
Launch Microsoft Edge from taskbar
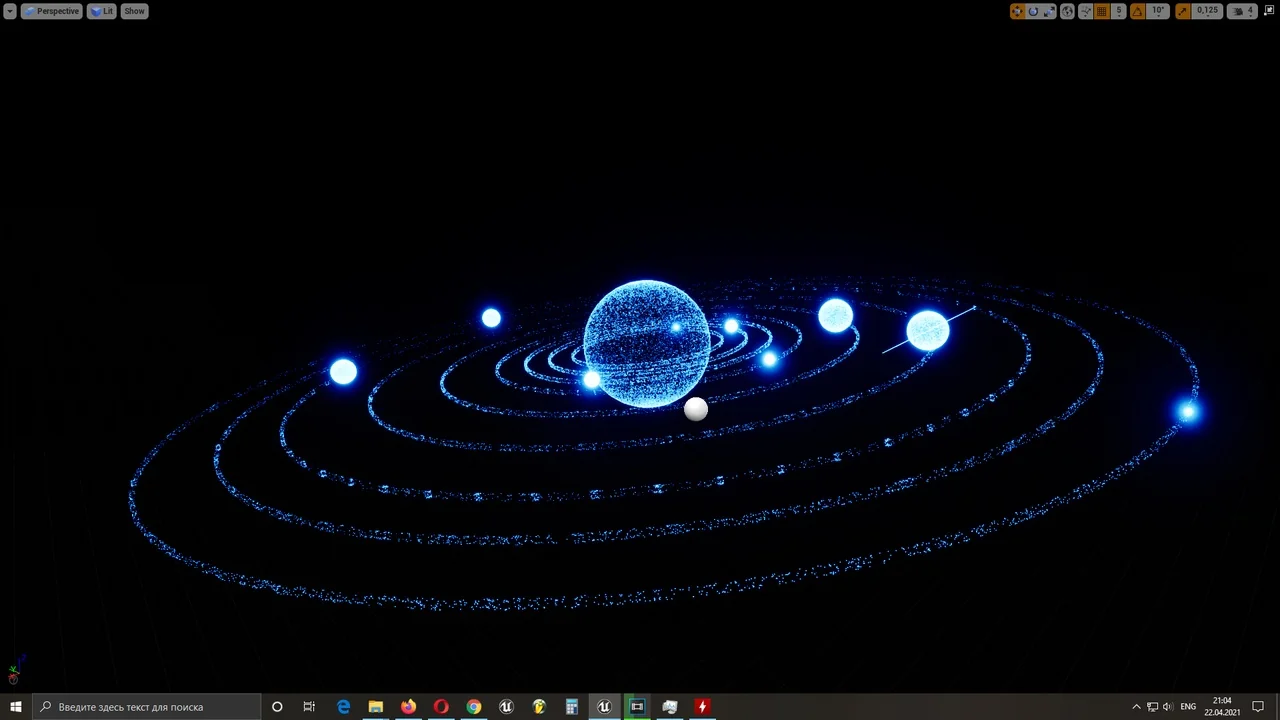pyautogui.click(x=343, y=706)
